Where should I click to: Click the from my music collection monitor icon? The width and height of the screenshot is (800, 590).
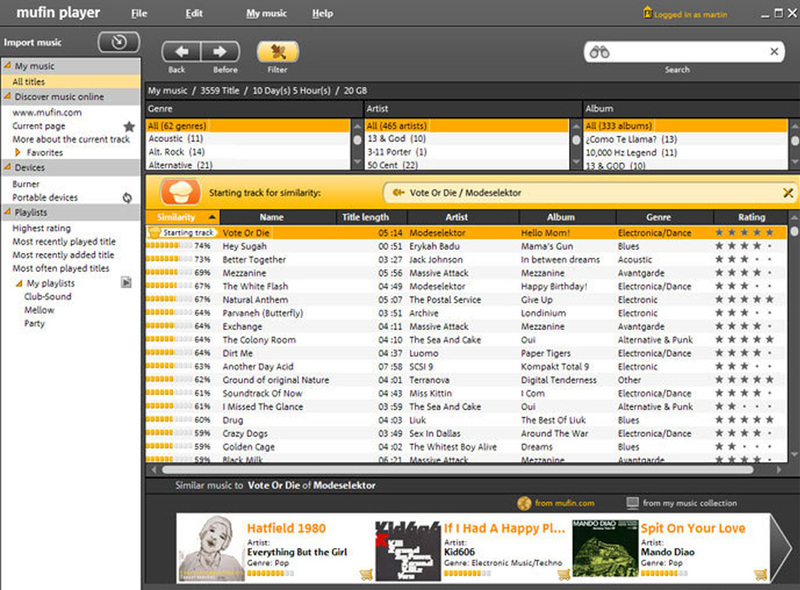632,503
